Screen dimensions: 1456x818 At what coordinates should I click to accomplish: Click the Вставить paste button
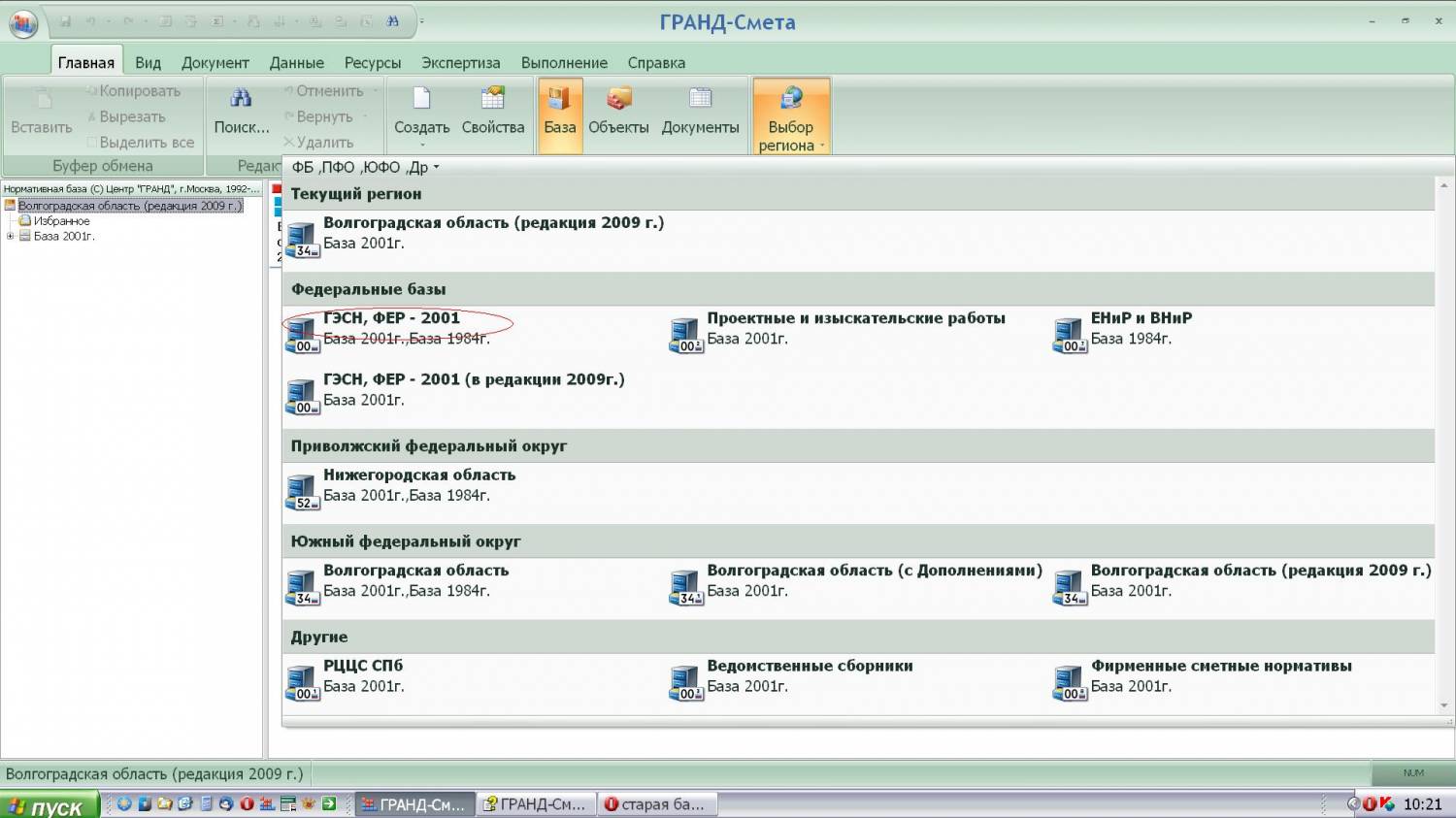click(41, 112)
